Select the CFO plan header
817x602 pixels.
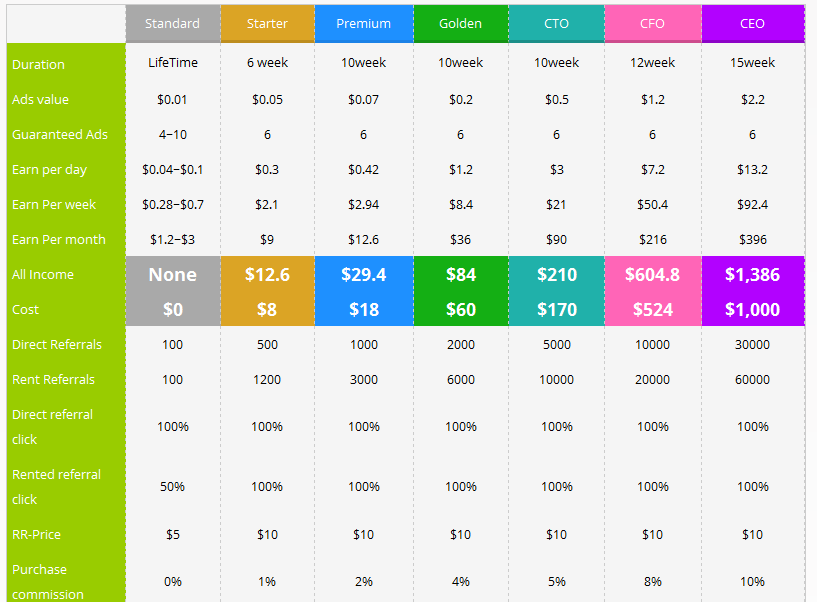(652, 23)
